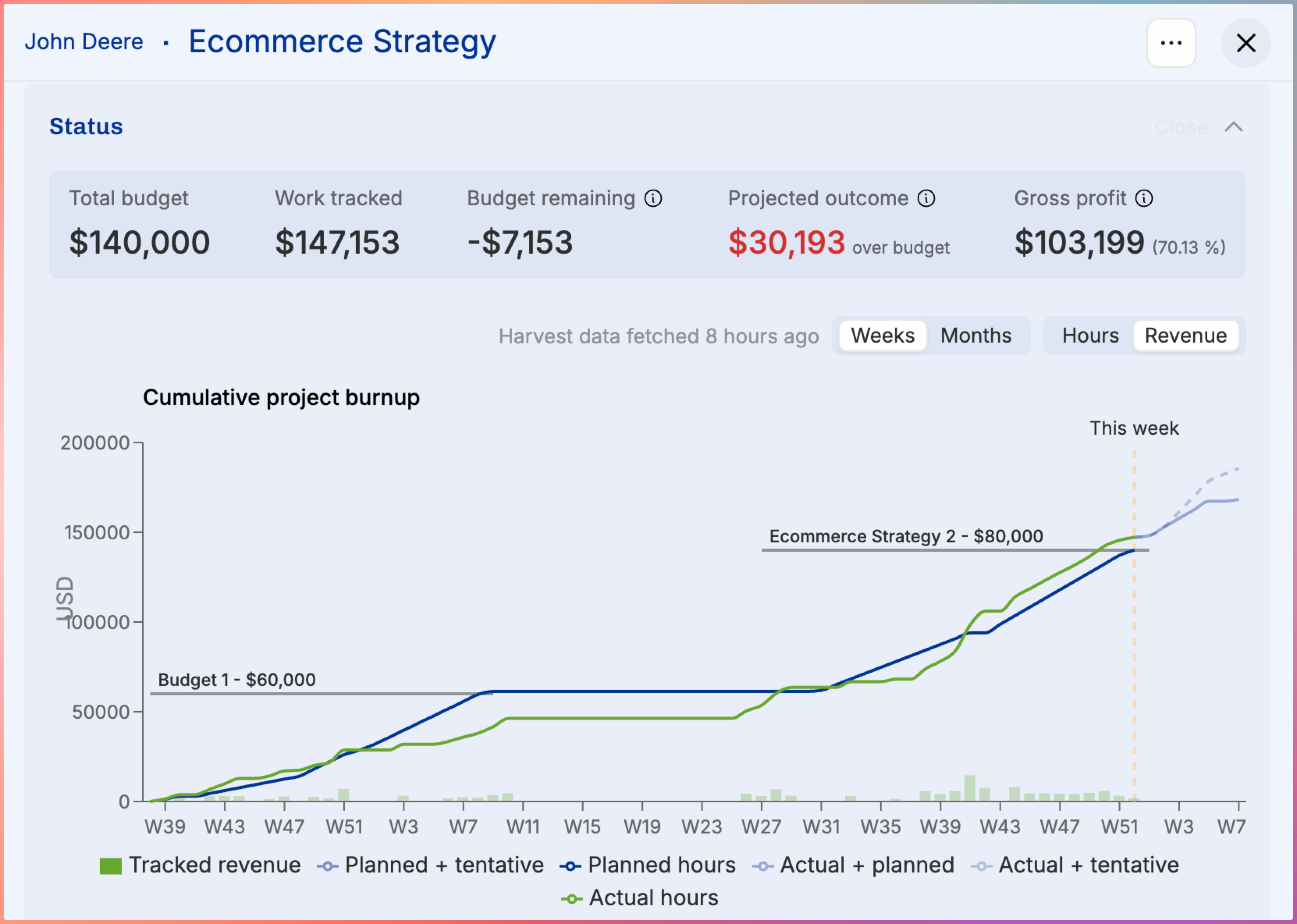Close the Ecommerce Strategy panel
Image resolution: width=1297 pixels, height=924 pixels.
coord(1246,43)
